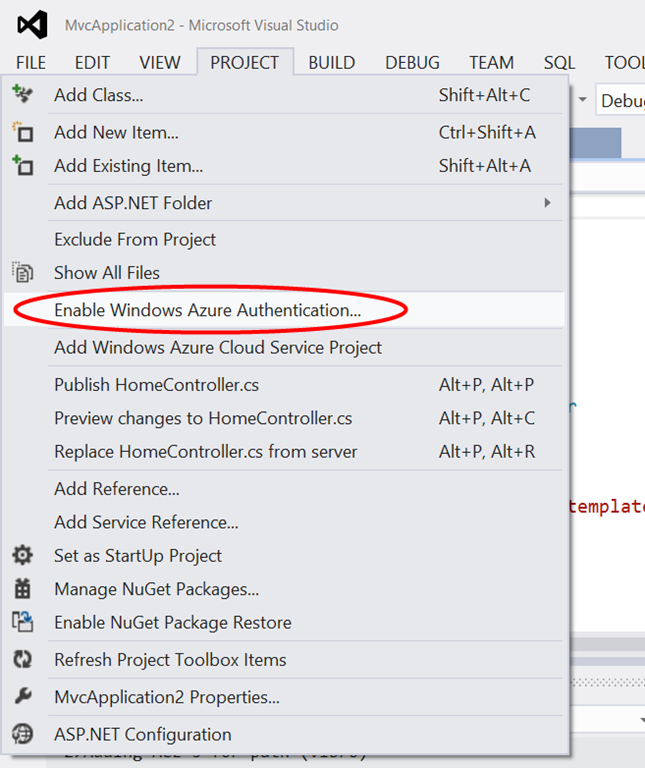The image size is (645, 768).
Task: Open the SQL menu
Action: (x=559, y=63)
